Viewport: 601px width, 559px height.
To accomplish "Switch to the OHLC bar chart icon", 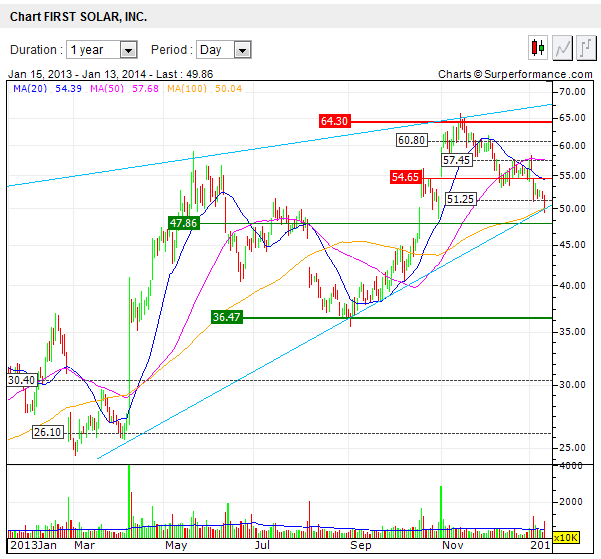I will (586, 48).
